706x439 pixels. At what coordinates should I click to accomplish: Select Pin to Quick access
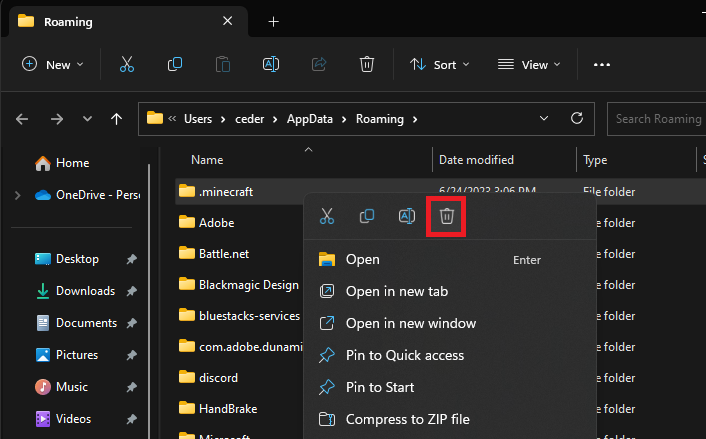point(404,355)
